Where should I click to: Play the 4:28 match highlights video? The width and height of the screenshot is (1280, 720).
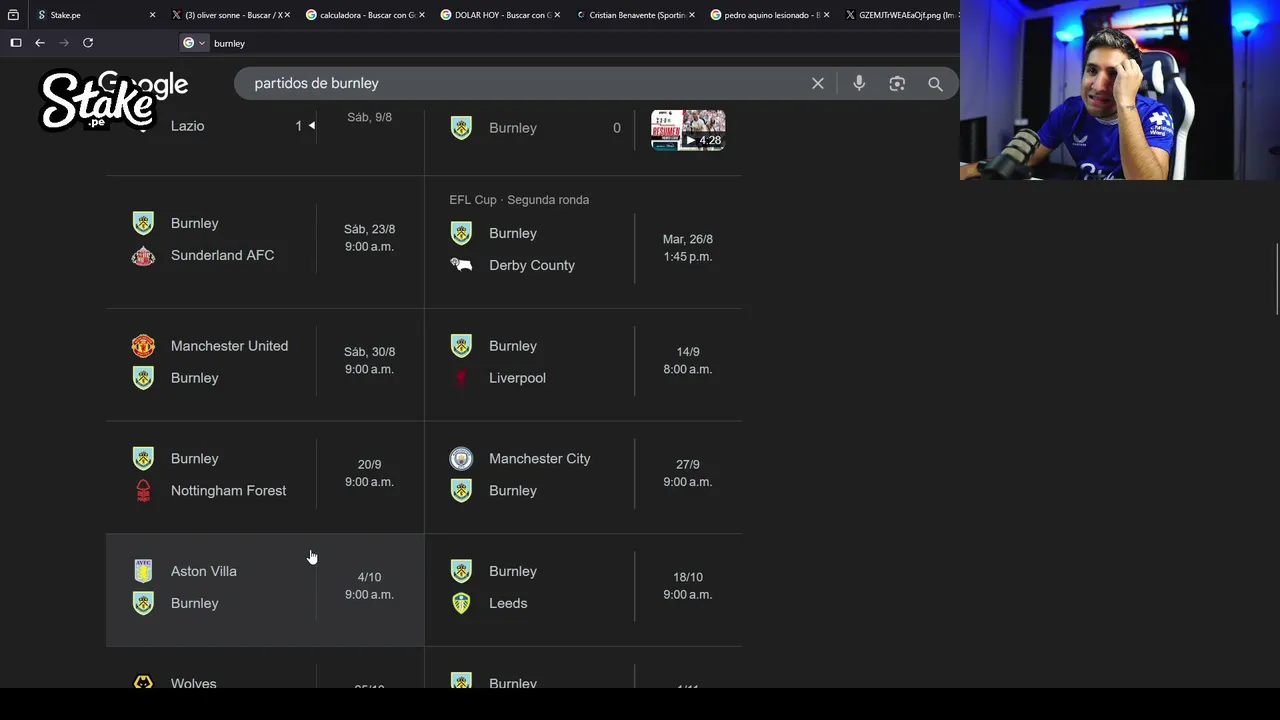coord(688,130)
